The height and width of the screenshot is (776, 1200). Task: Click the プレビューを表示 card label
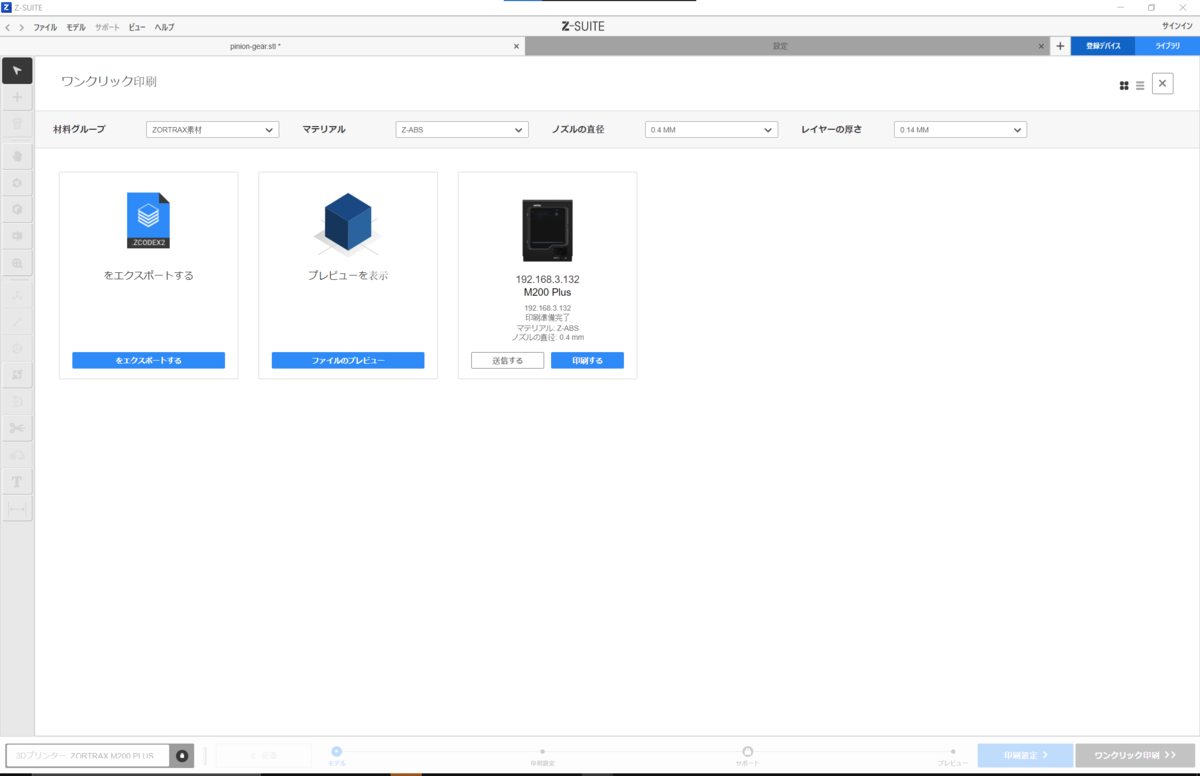click(348, 275)
